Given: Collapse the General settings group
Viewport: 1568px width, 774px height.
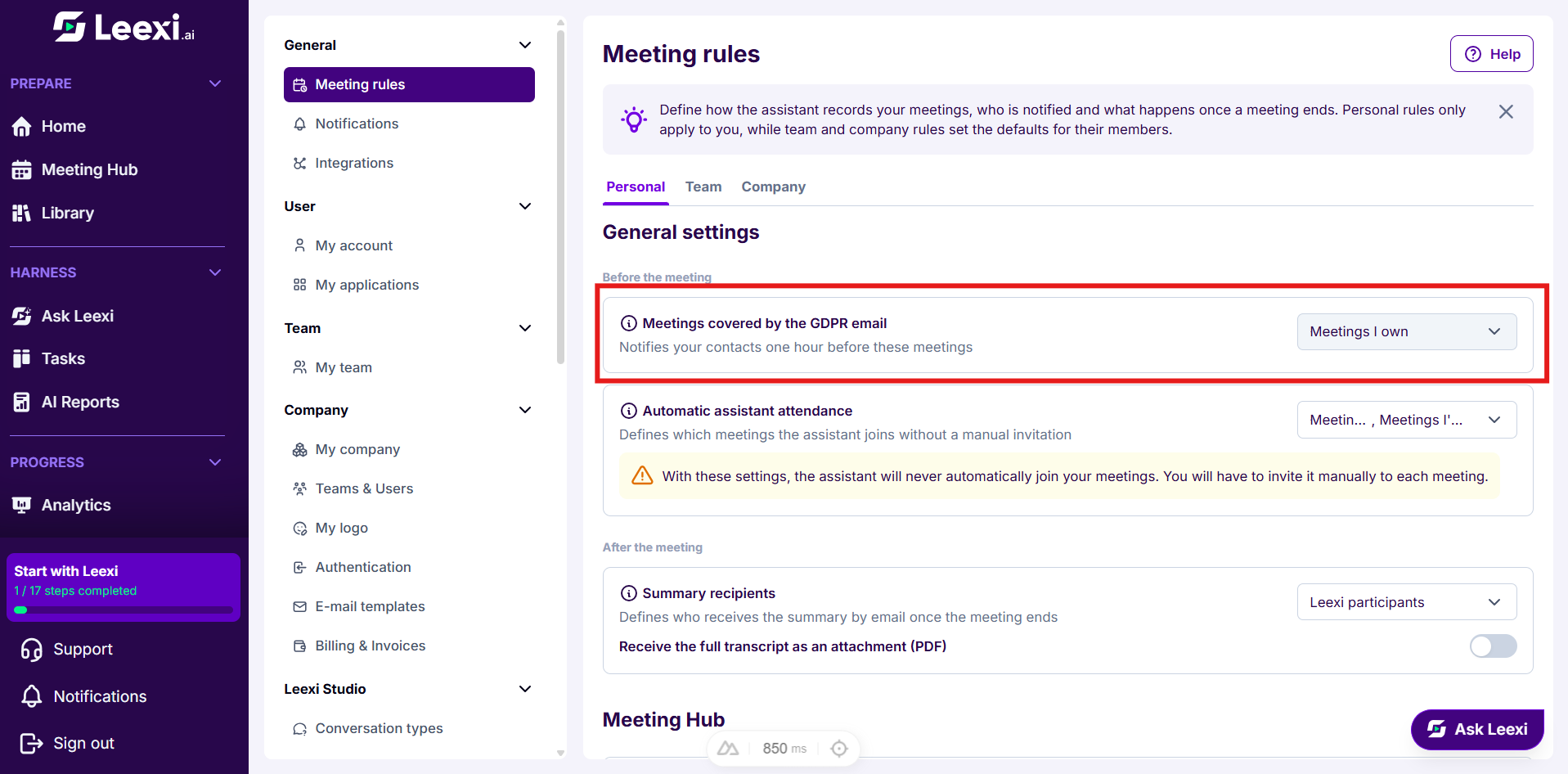Looking at the screenshot, I should pos(525,45).
